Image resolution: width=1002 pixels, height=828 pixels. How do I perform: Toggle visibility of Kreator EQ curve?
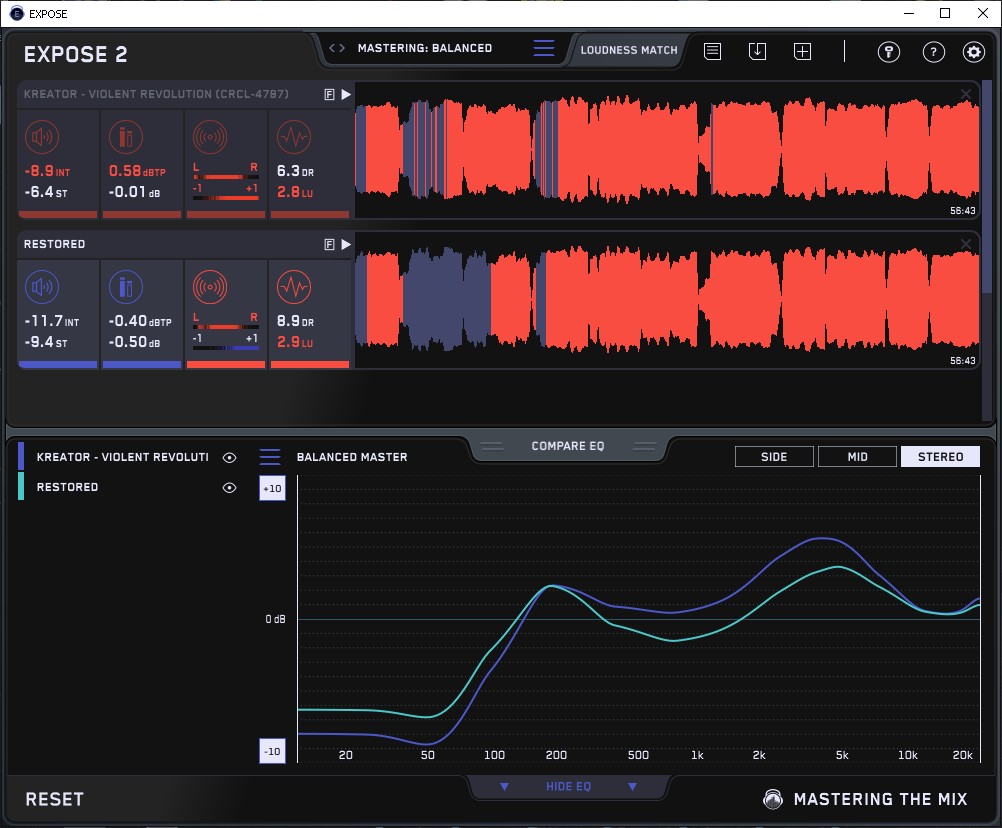[x=229, y=457]
